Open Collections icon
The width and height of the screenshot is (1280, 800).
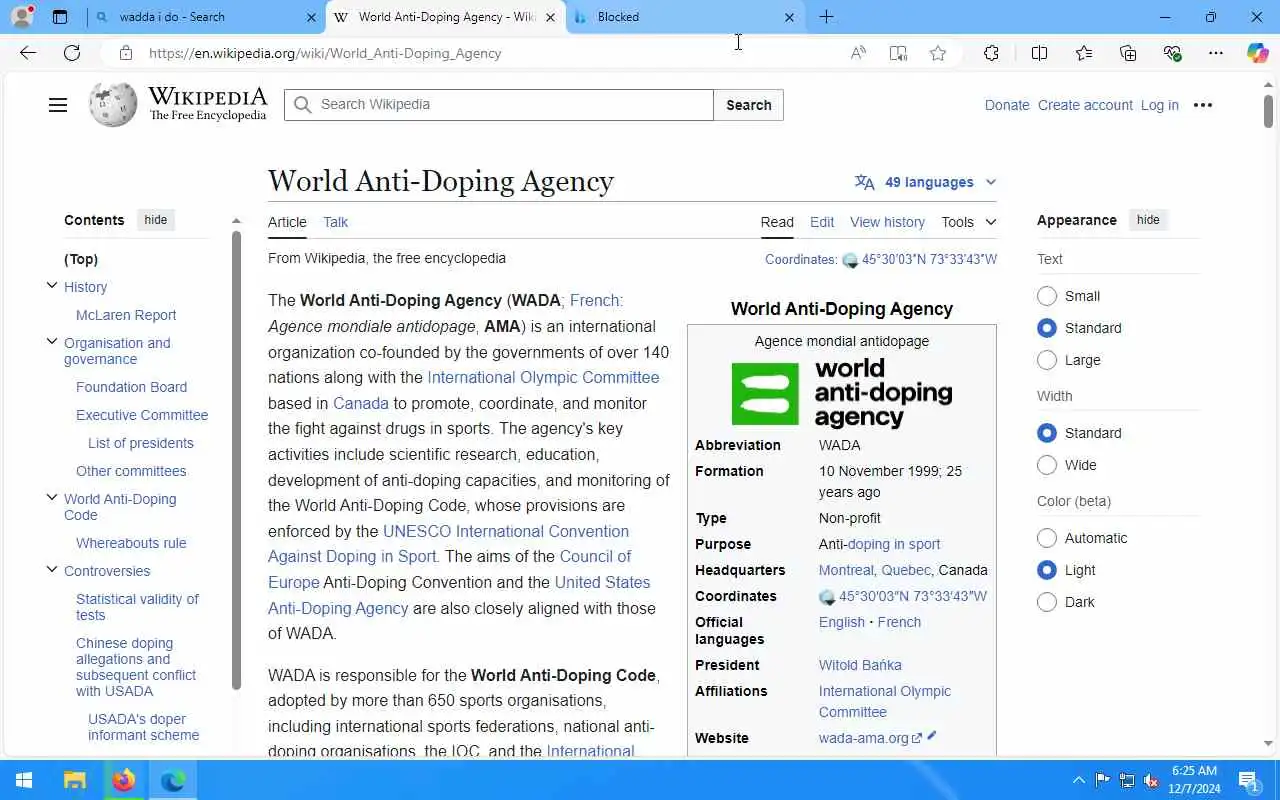pyautogui.click(x=1128, y=53)
